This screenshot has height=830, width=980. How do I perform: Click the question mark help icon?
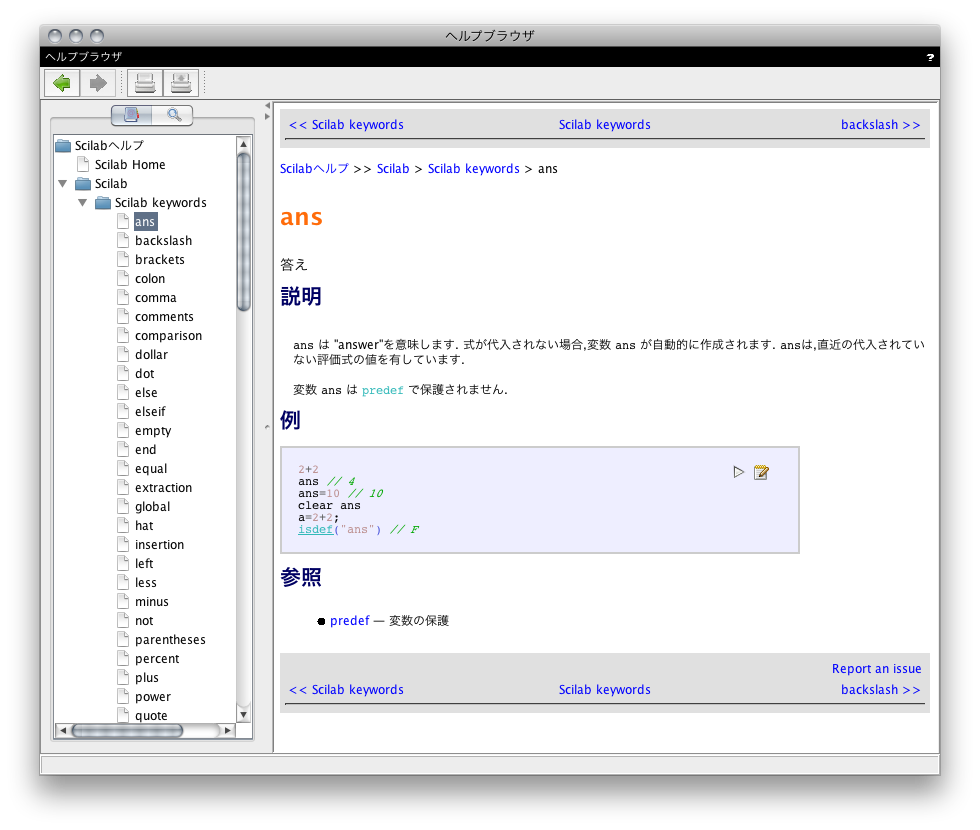point(930,57)
